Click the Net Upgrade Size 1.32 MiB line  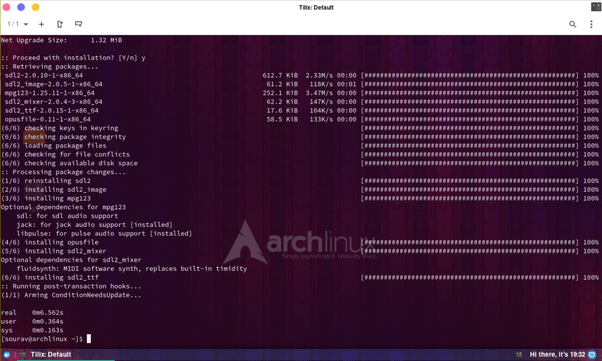(61, 40)
